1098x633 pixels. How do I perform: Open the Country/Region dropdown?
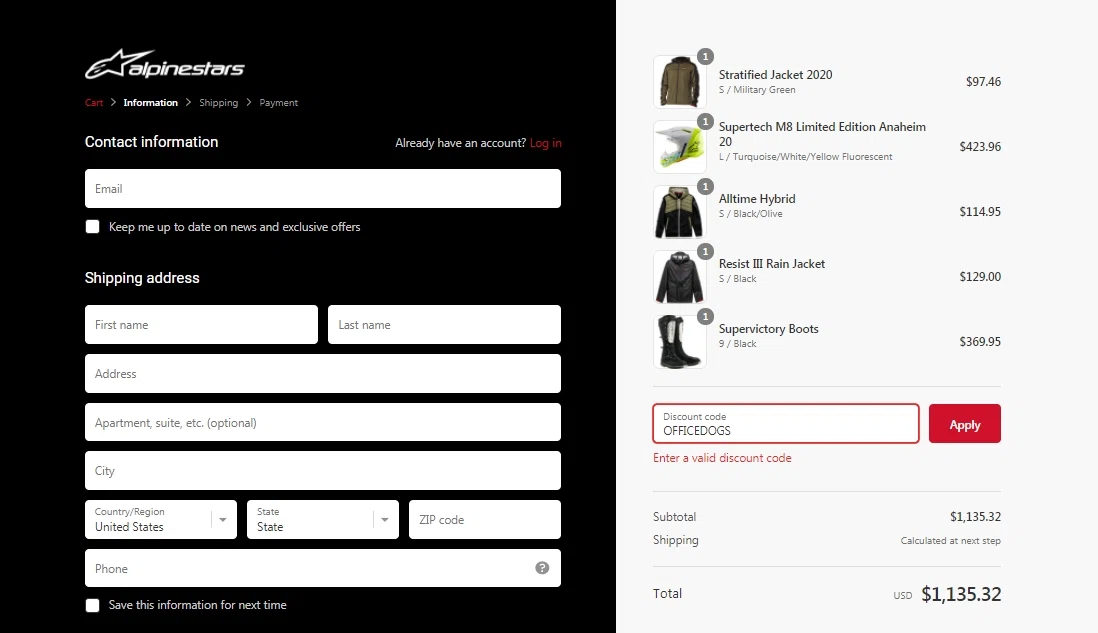(161, 520)
